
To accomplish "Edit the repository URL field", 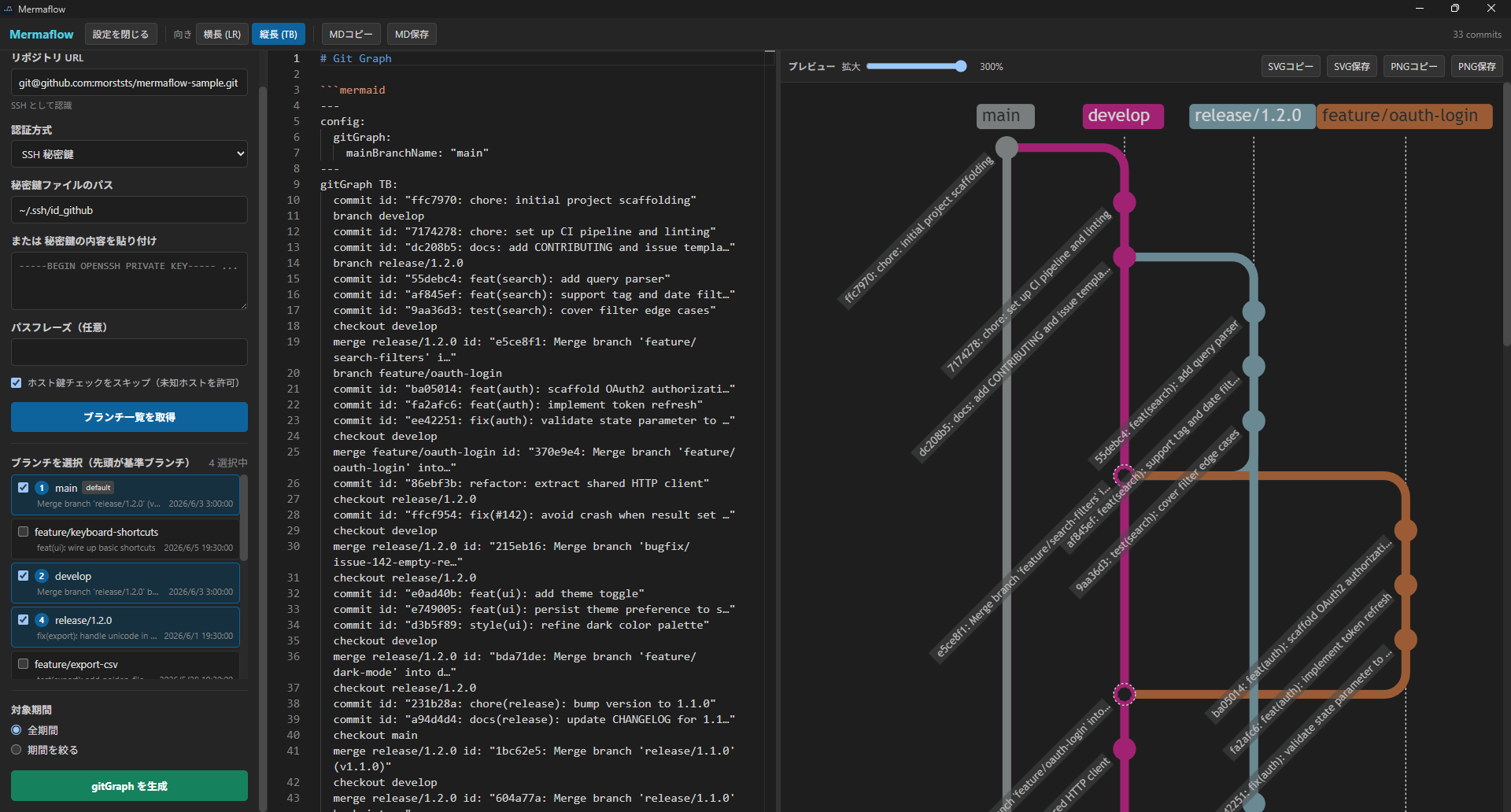I will 129,83.
